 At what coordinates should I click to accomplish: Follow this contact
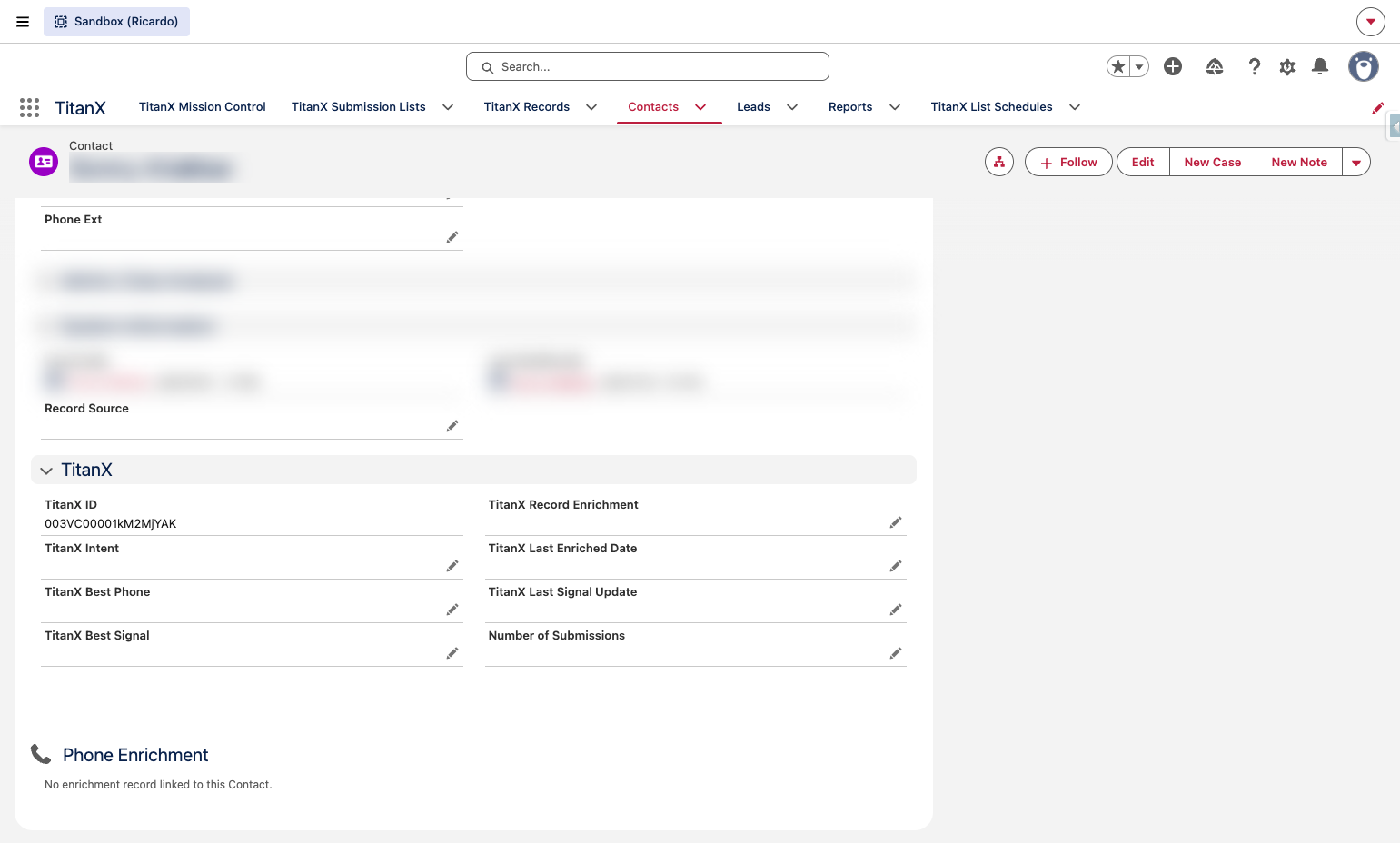(1068, 162)
